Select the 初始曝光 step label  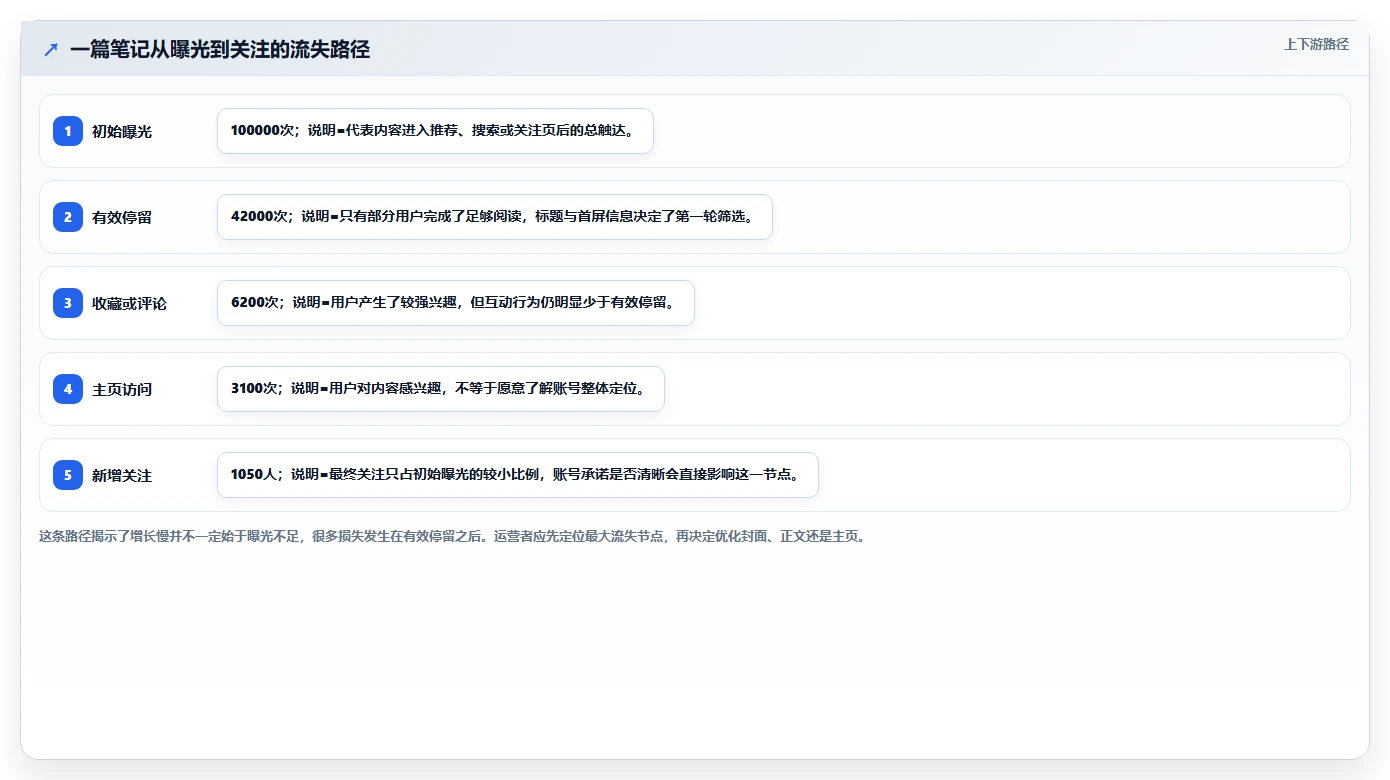(x=122, y=131)
